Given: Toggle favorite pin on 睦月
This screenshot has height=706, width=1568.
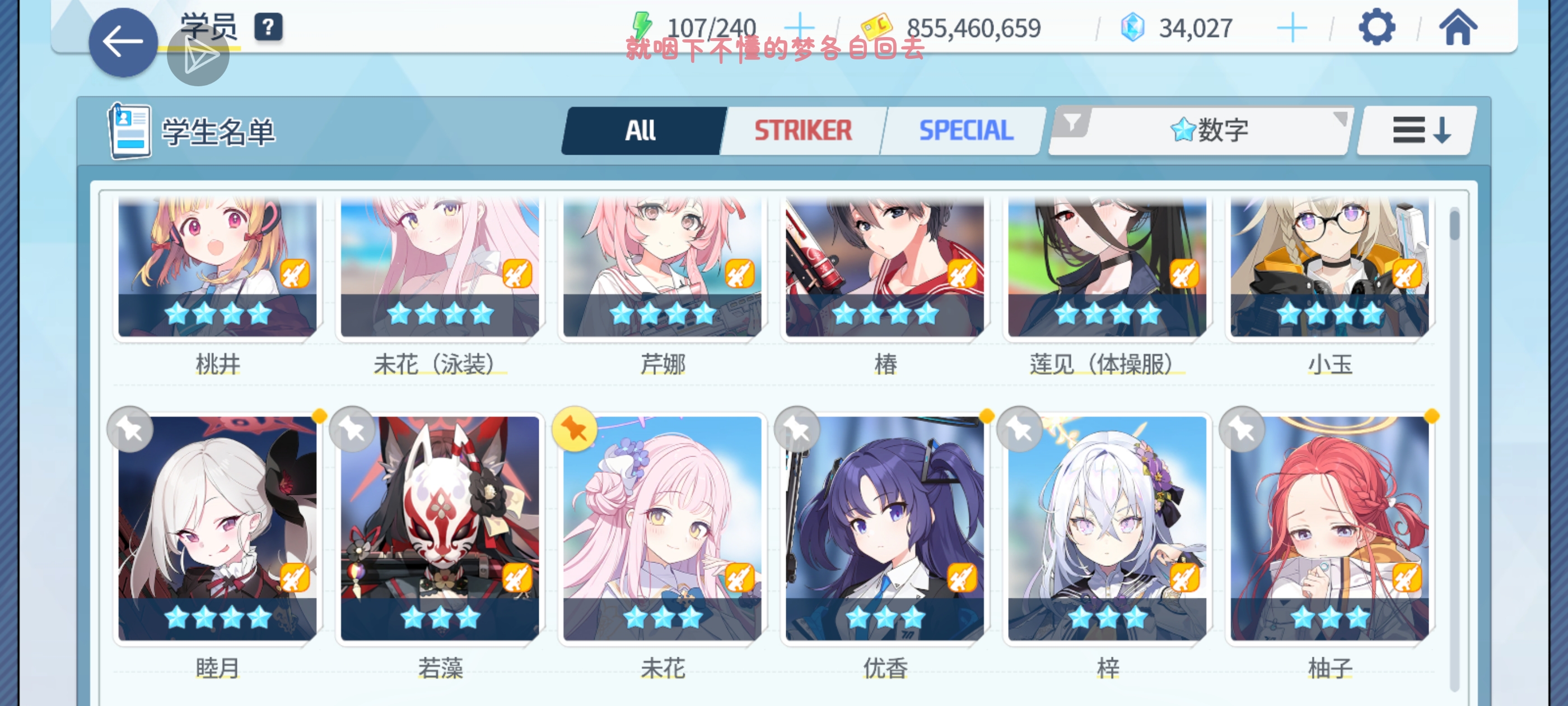Looking at the screenshot, I should (x=130, y=429).
